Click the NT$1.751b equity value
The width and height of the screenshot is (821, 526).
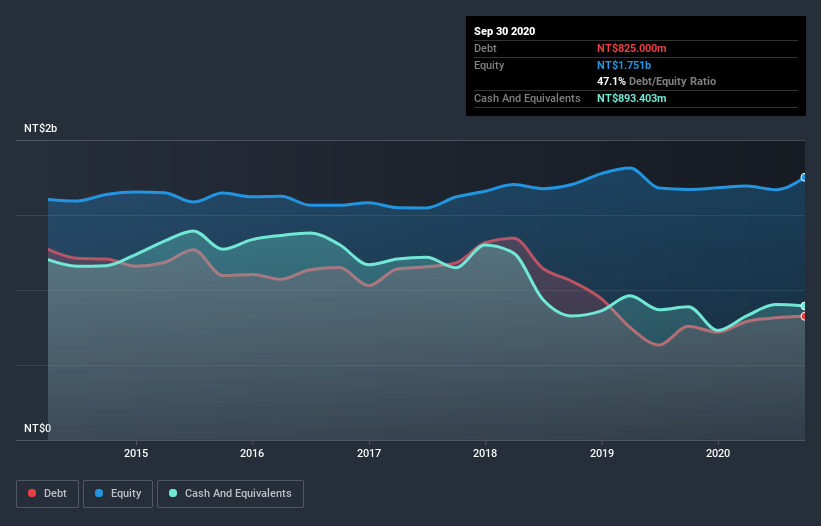[624, 65]
